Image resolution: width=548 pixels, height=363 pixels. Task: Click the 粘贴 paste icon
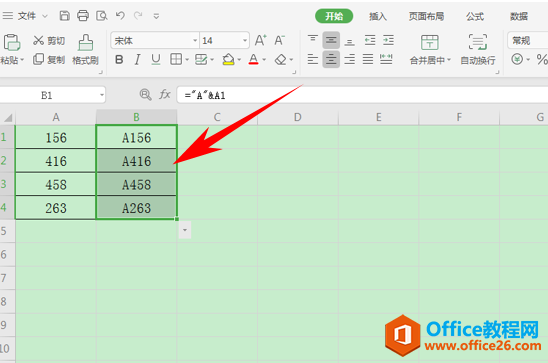coord(12,43)
